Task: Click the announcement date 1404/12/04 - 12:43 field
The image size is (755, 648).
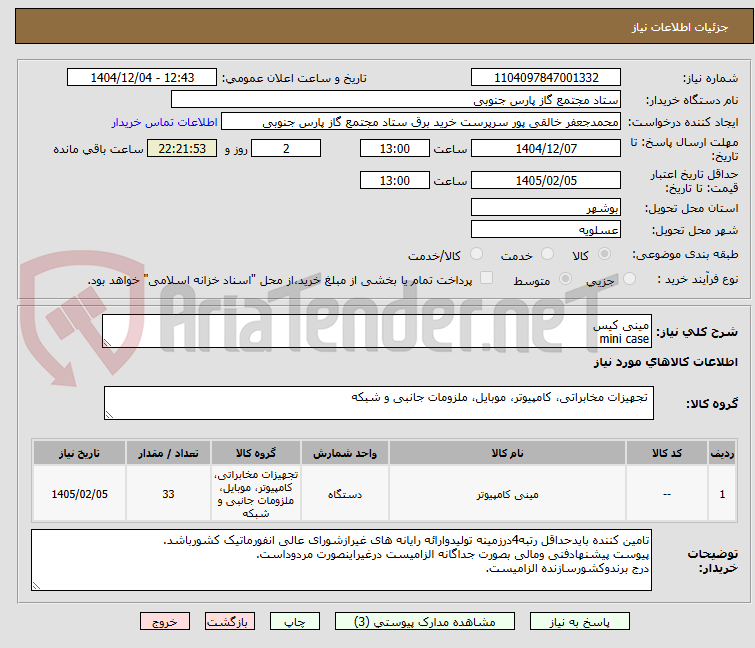Action: tap(142, 78)
